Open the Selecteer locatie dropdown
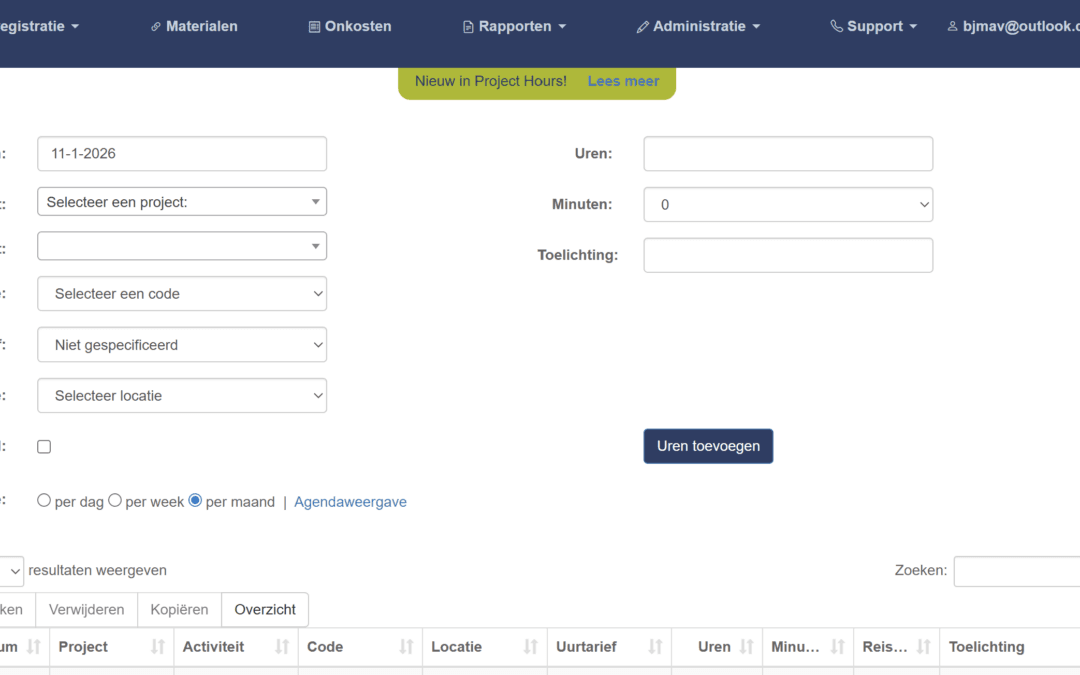Screen dimensions: 1080x675 [x=181, y=395]
